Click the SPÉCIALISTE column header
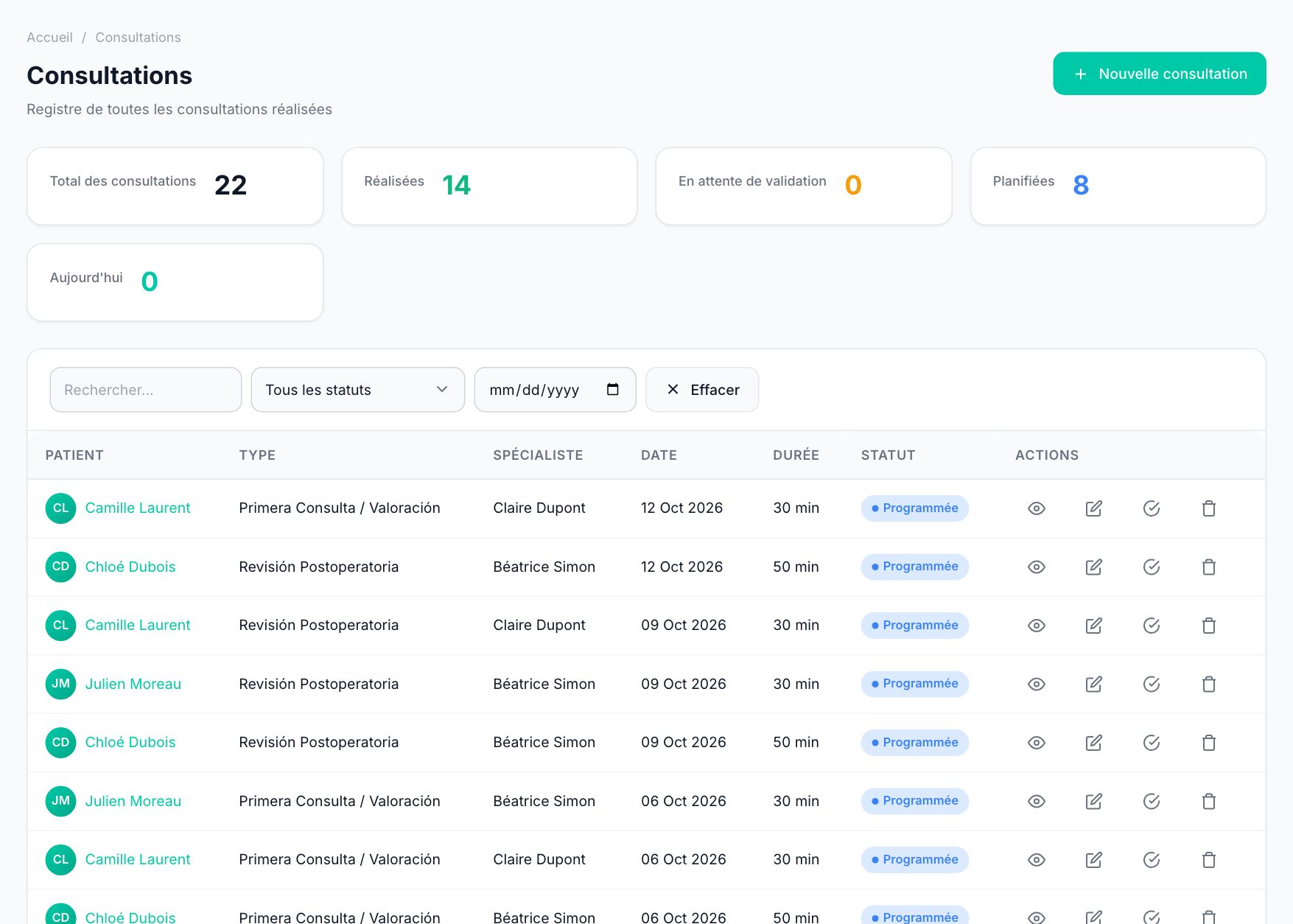Viewport: 1293px width, 924px height. (x=538, y=455)
